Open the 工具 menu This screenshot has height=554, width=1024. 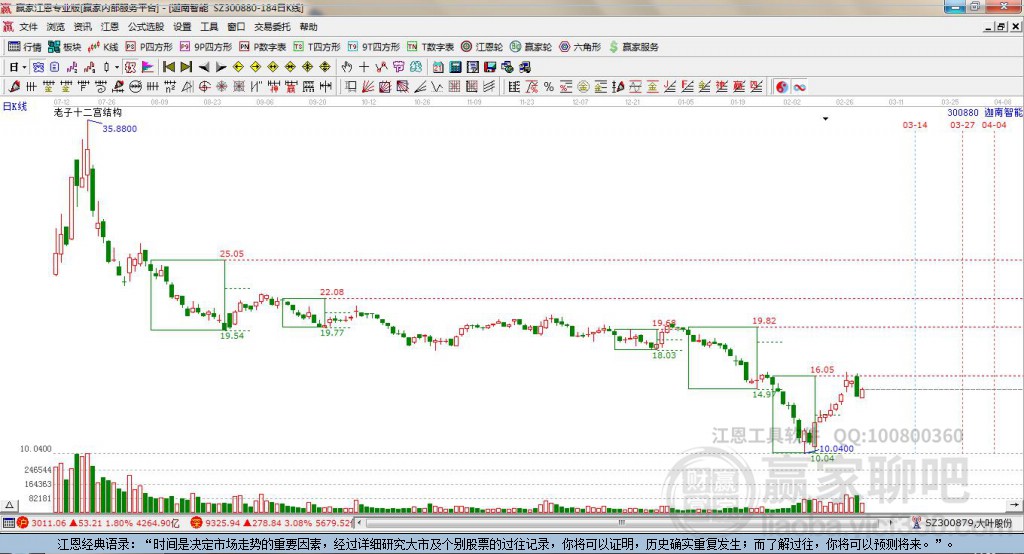pyautogui.click(x=209, y=27)
